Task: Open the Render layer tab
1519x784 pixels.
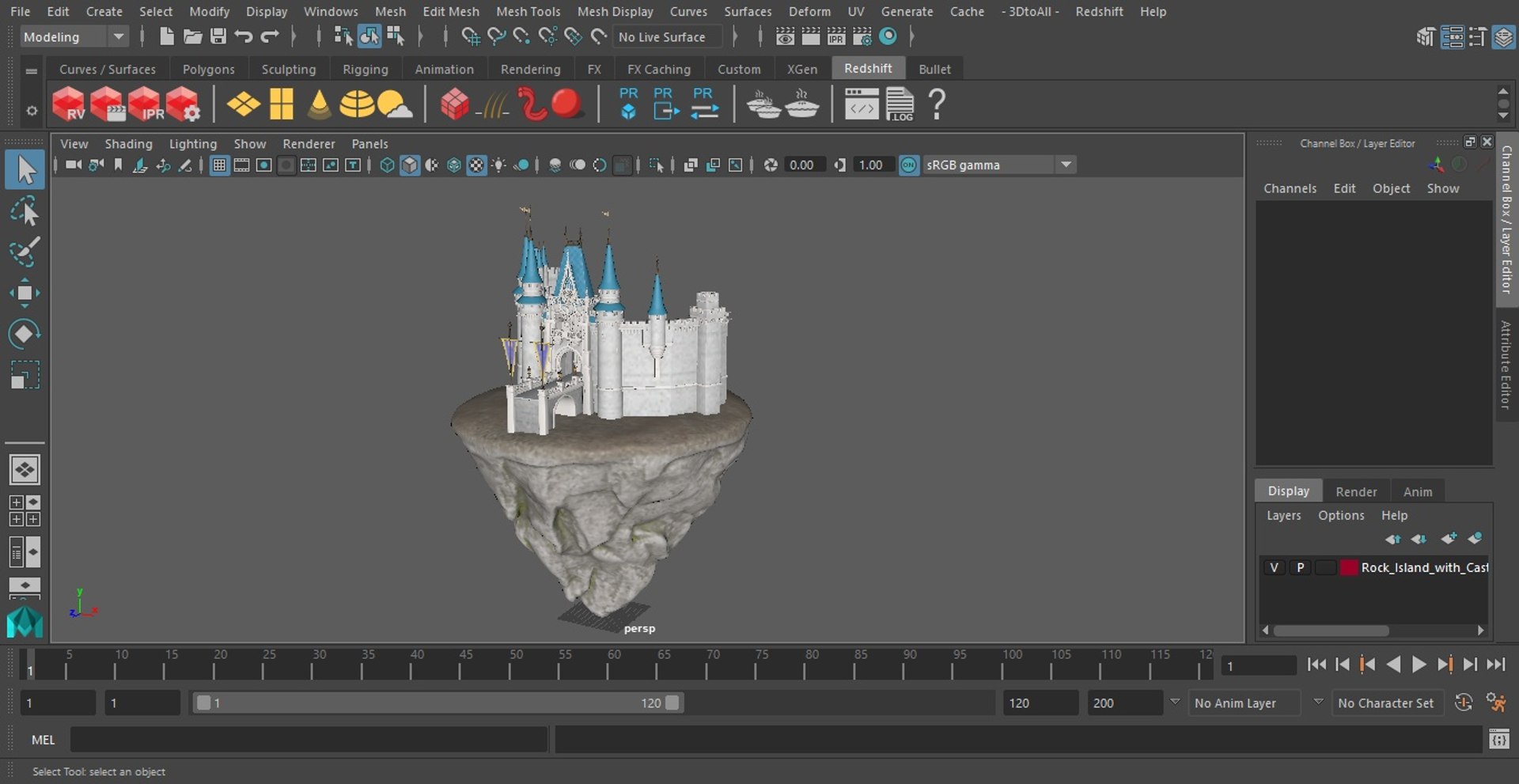Action: coord(1356,491)
